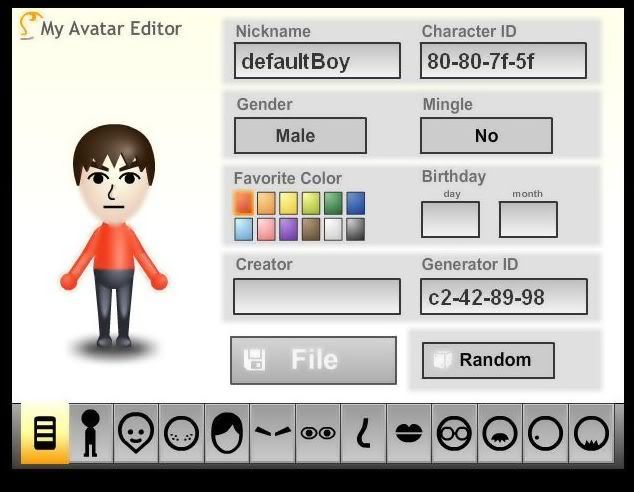Open the nose editing tab
This screenshot has width=634, height=492.
click(x=363, y=433)
